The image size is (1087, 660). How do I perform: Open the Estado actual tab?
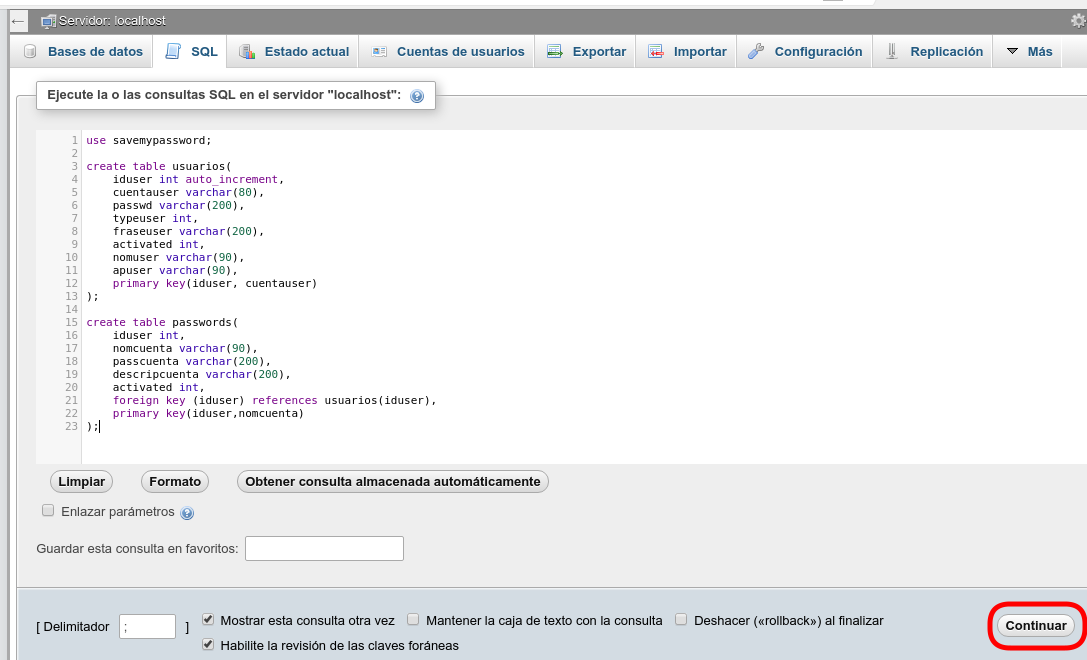pos(294,51)
